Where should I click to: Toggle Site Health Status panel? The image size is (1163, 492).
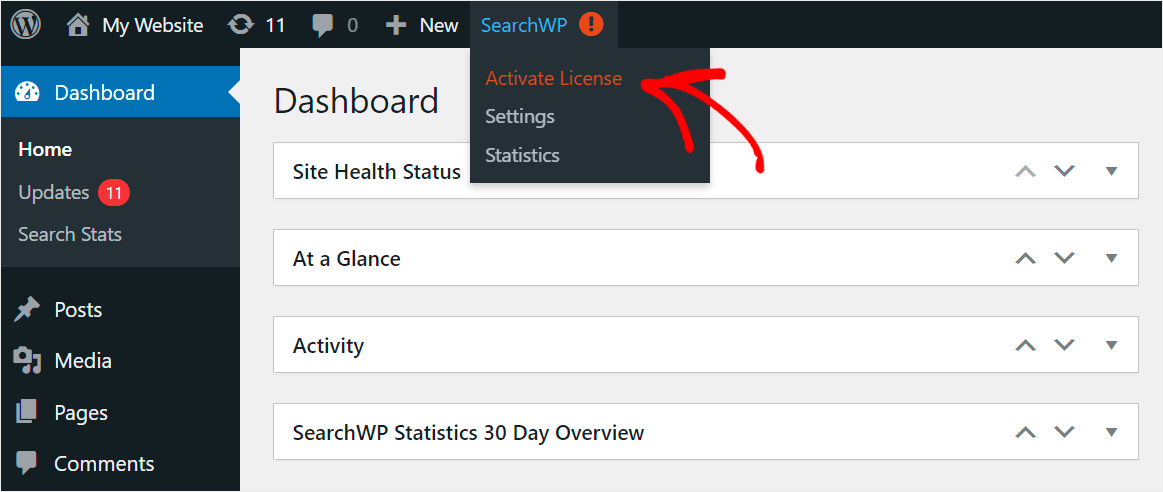(1110, 171)
